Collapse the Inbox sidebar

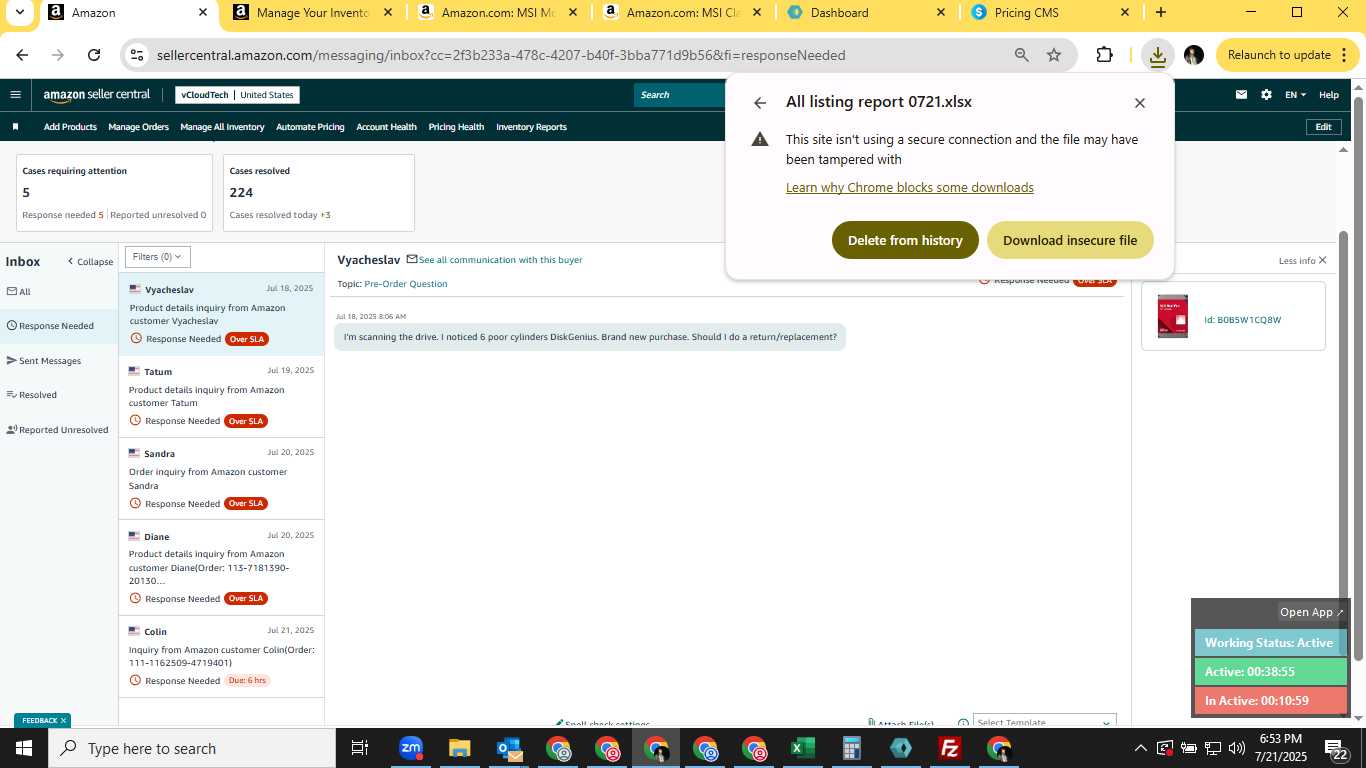pyautogui.click(x=90, y=262)
